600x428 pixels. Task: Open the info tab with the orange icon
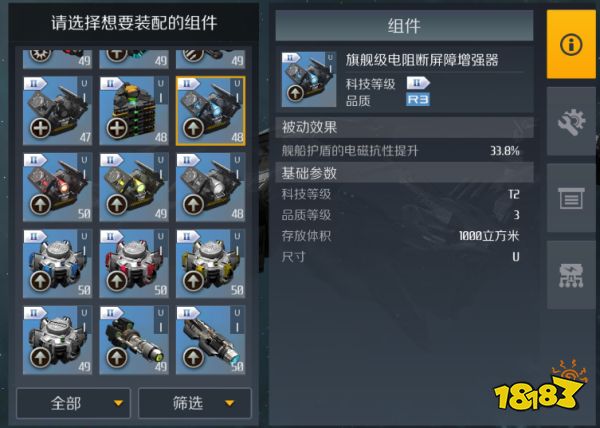(x=571, y=44)
